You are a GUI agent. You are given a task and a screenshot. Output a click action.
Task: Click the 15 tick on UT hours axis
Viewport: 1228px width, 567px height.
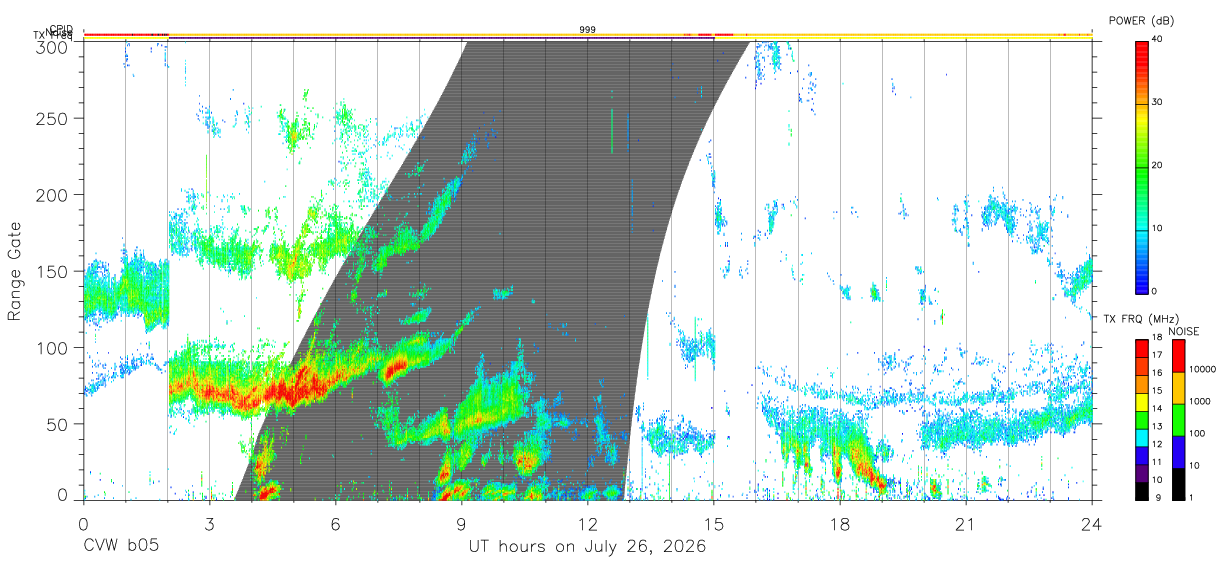[x=713, y=524]
